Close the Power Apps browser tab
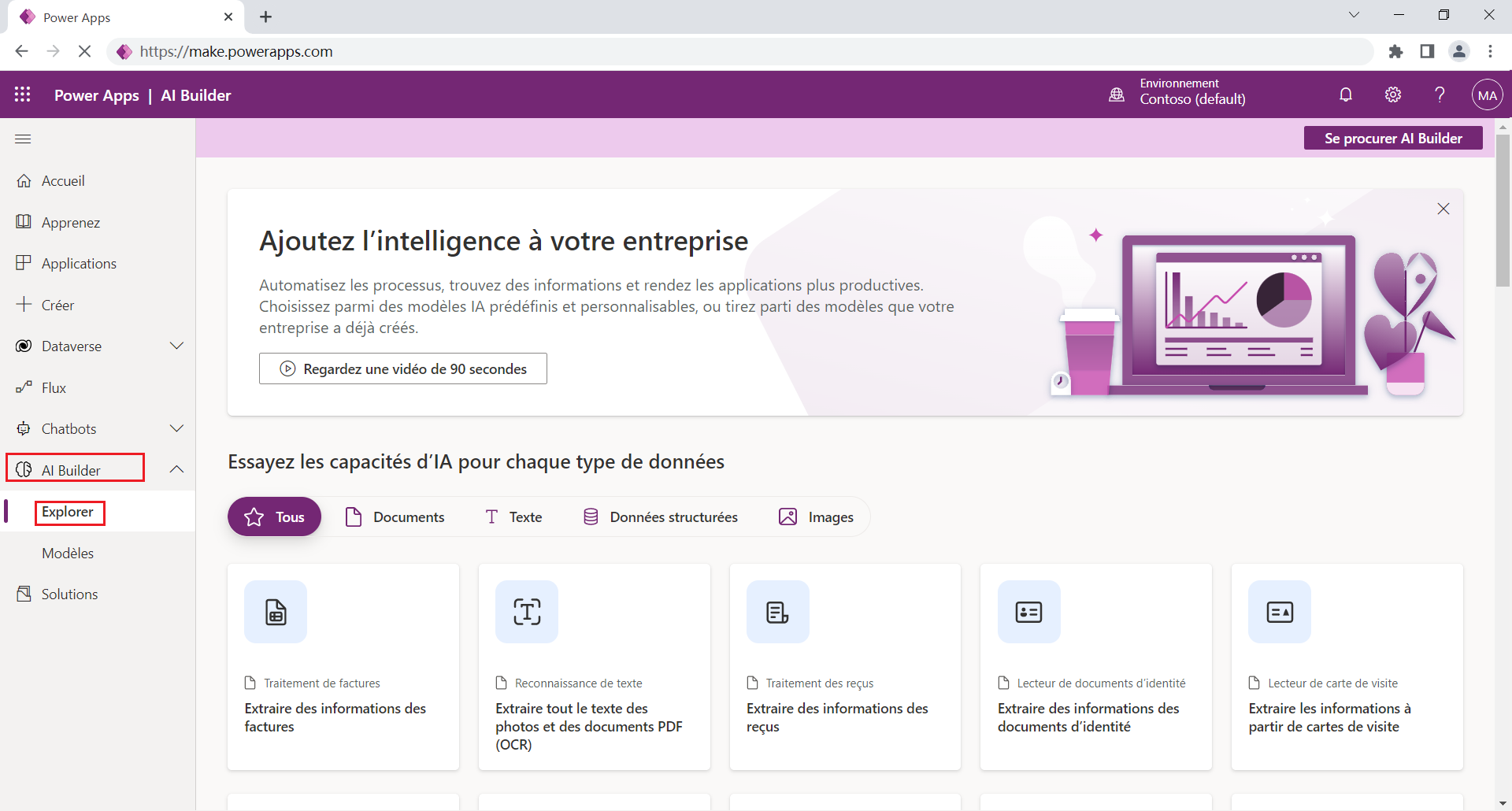1512x811 pixels. 228,17
